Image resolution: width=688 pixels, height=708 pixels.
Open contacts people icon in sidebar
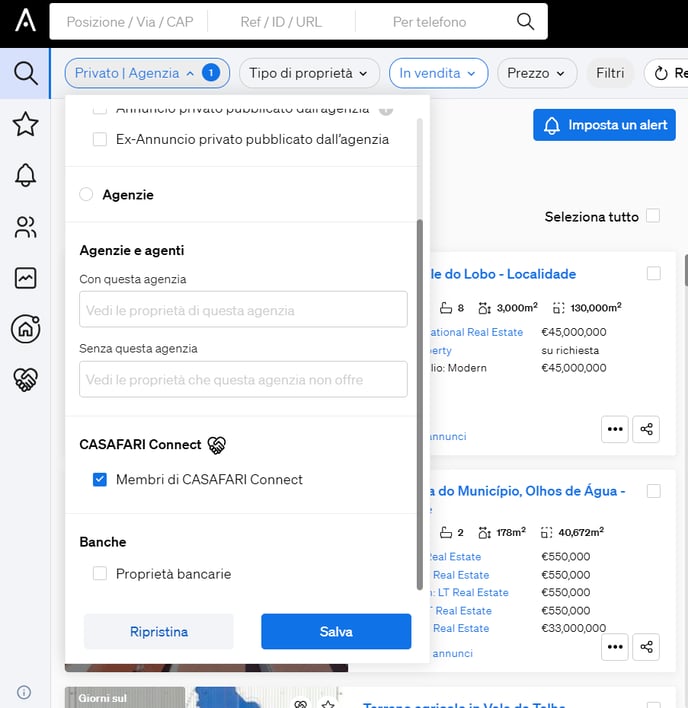25,227
